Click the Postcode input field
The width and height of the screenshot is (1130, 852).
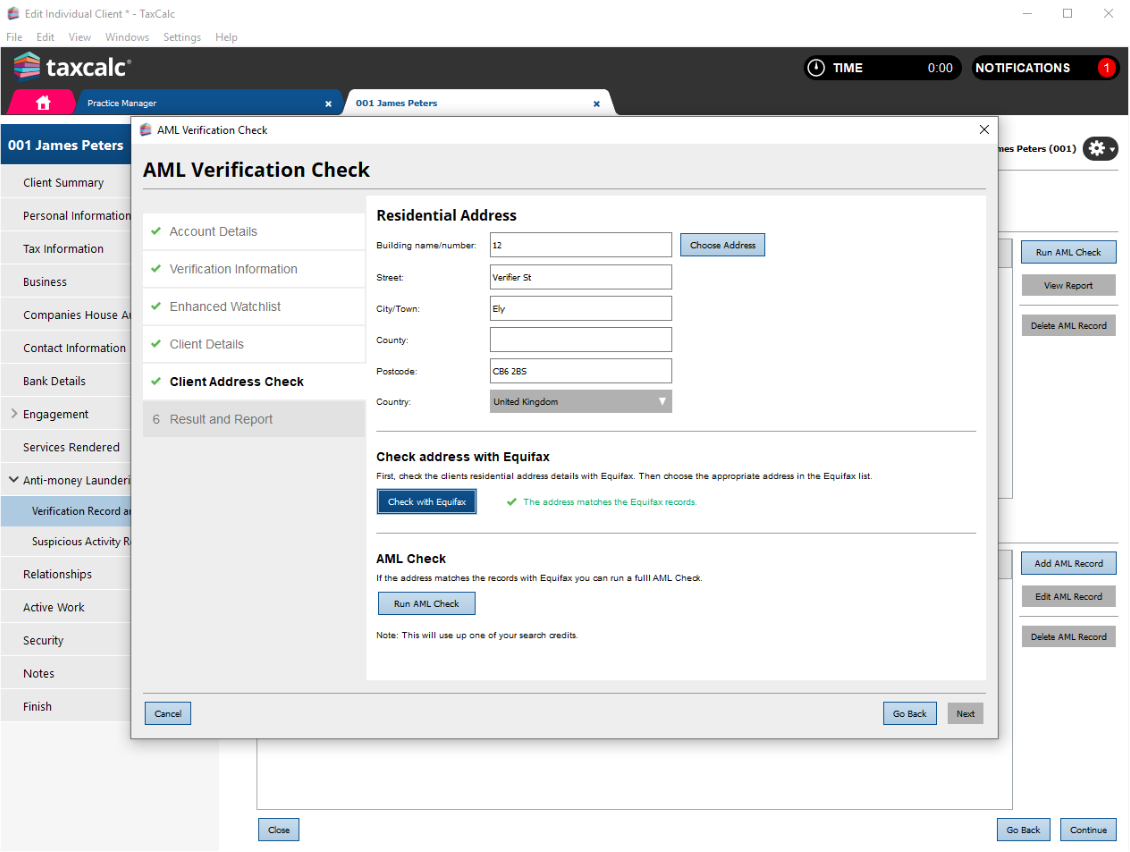[x=580, y=371]
